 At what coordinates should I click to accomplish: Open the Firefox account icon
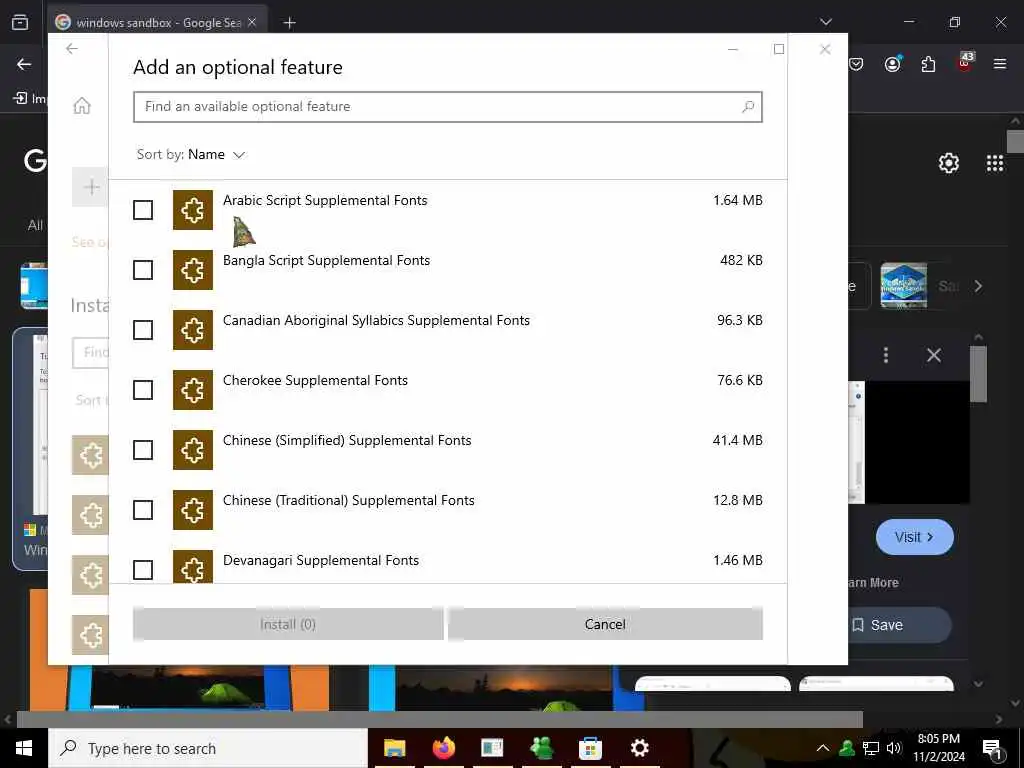tap(893, 63)
